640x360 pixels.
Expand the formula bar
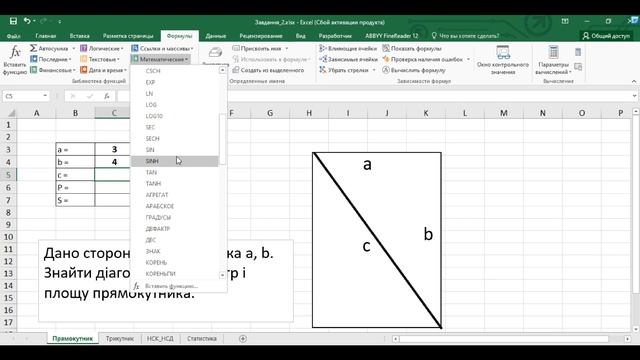click(634, 96)
